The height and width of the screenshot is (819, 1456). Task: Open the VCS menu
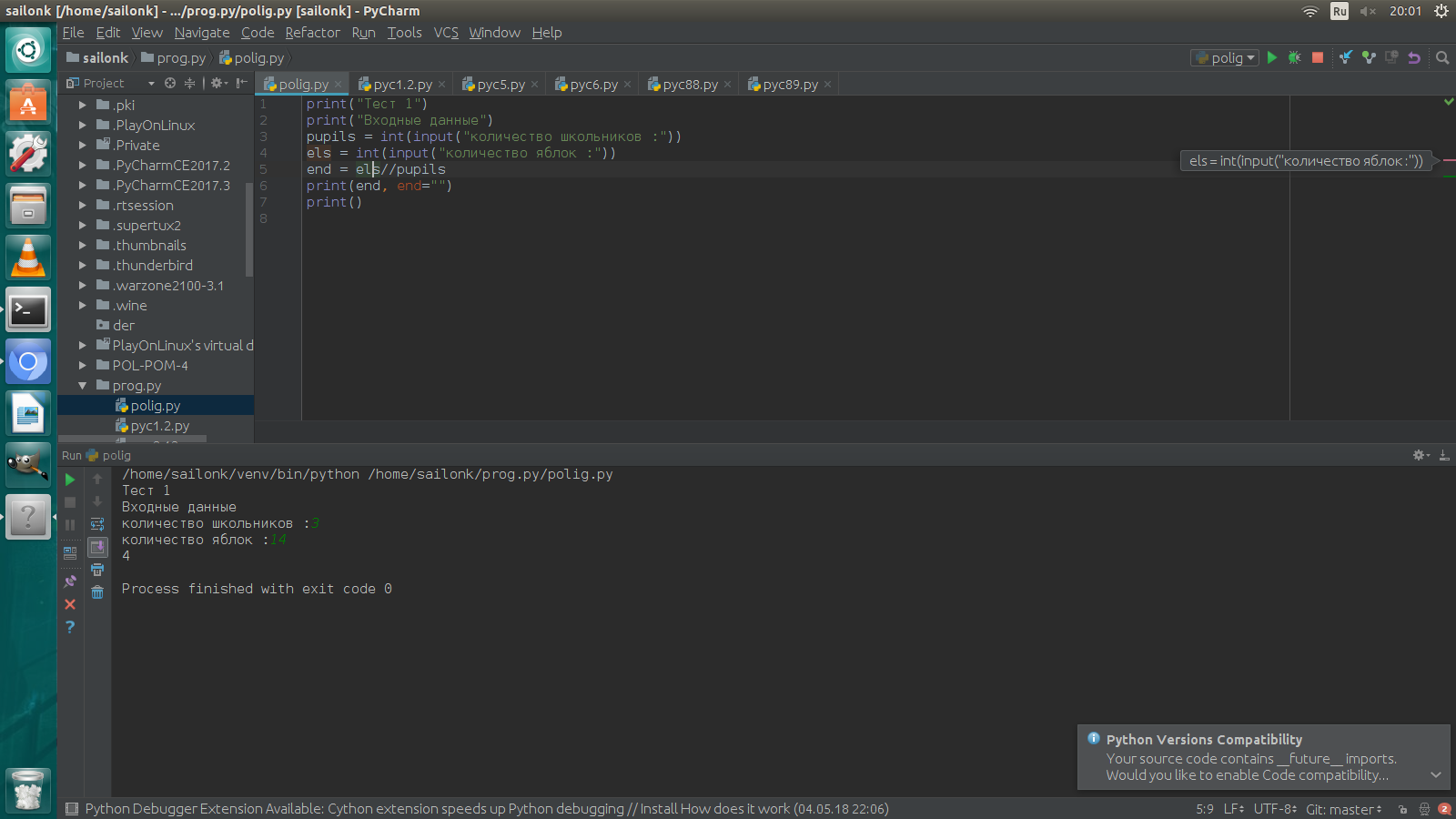pyautogui.click(x=446, y=32)
